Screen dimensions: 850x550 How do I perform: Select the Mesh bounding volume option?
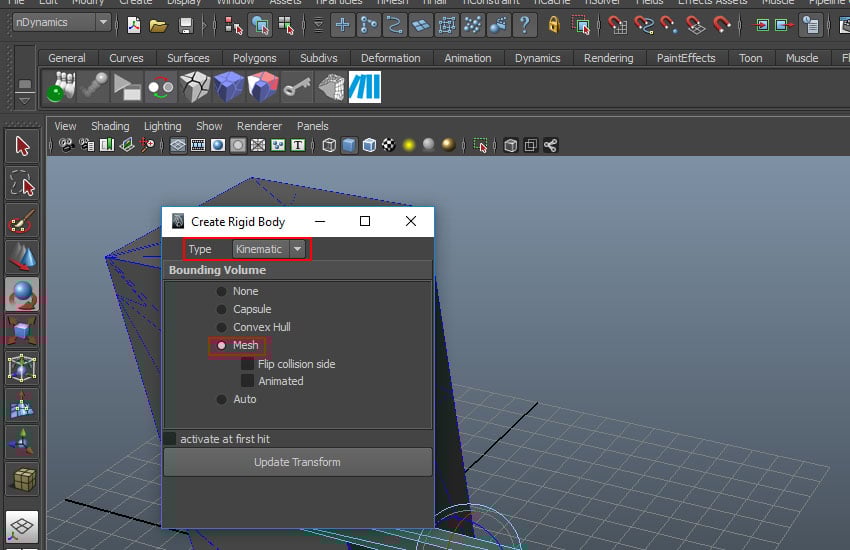[x=222, y=345]
